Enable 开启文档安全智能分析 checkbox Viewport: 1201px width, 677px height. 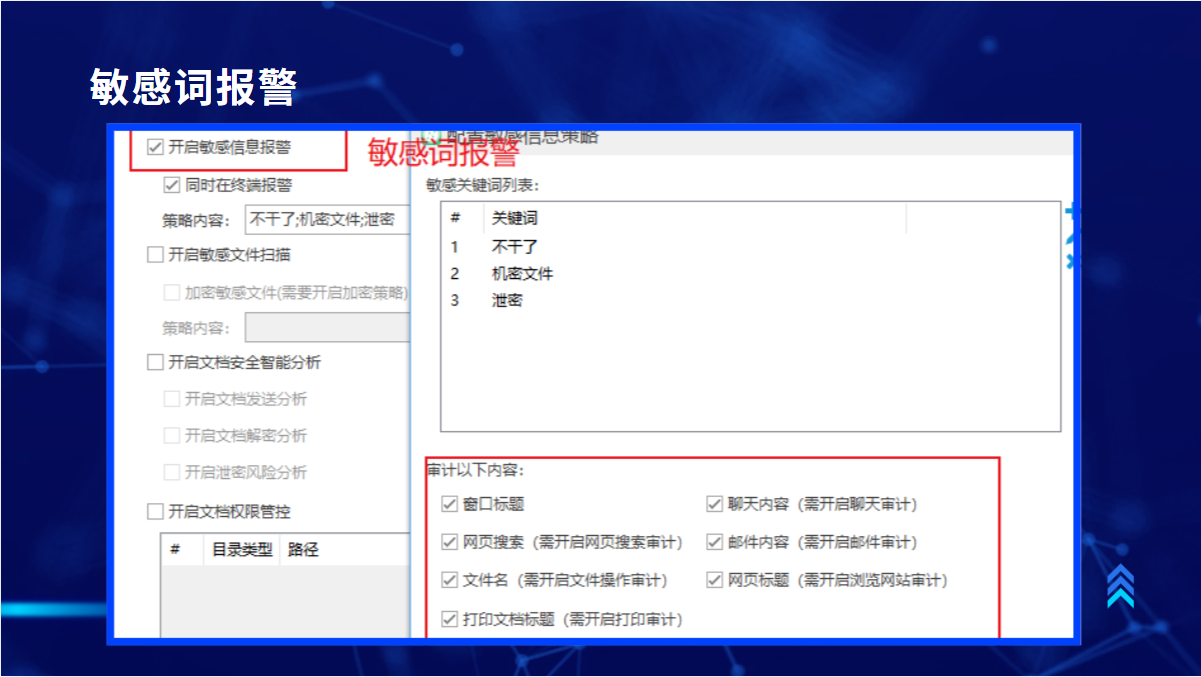[x=155, y=362]
